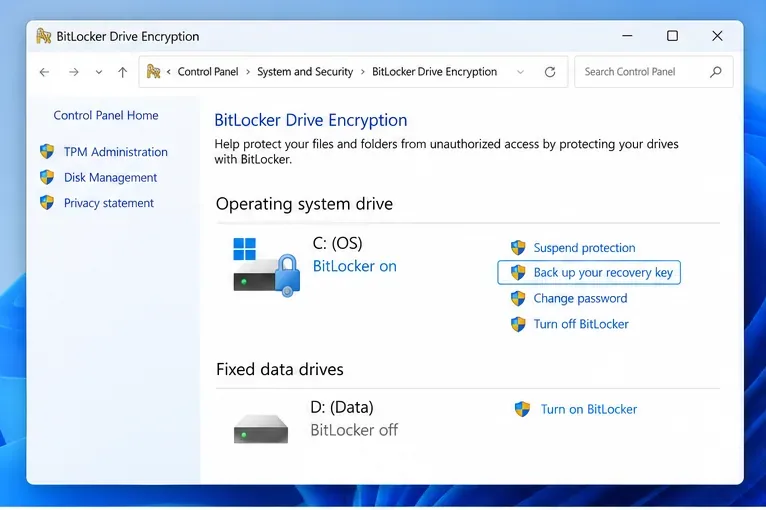The width and height of the screenshot is (766, 510).
Task: Open Control Panel breadcrumb
Action: (208, 72)
